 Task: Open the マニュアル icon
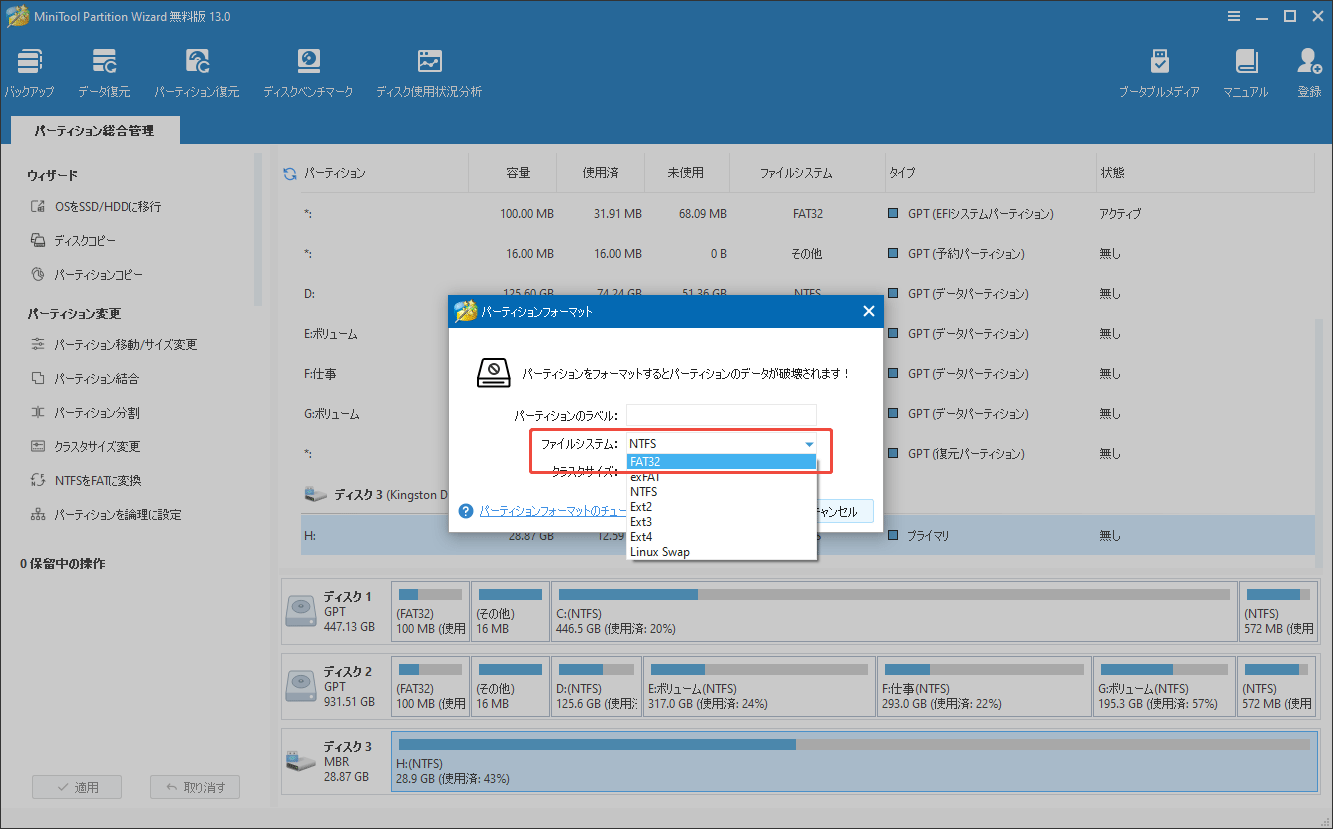(1245, 73)
